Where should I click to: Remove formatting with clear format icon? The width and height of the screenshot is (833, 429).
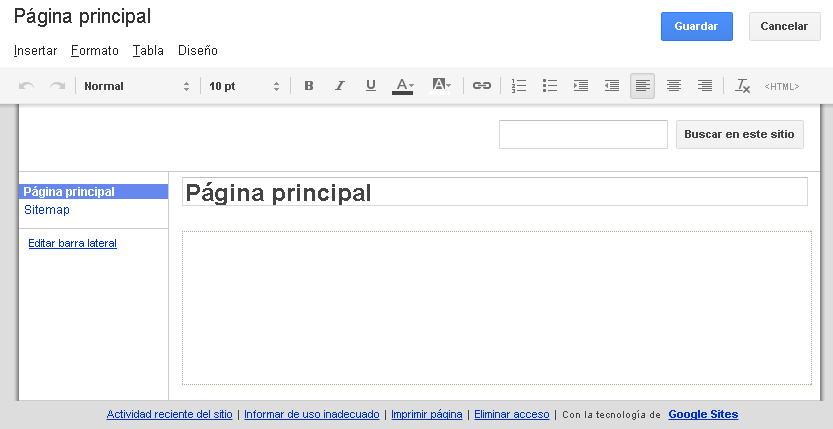click(742, 86)
